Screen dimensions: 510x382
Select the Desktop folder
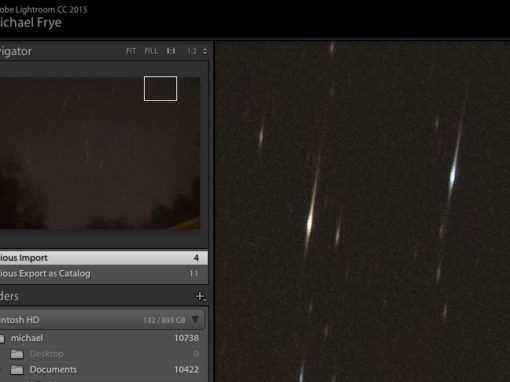click(x=104, y=354)
